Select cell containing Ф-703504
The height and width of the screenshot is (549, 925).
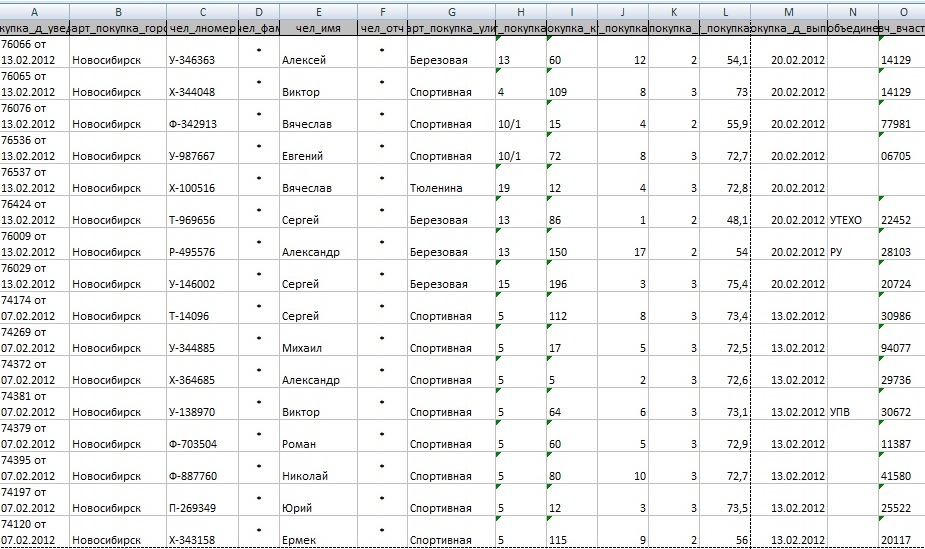(x=192, y=444)
